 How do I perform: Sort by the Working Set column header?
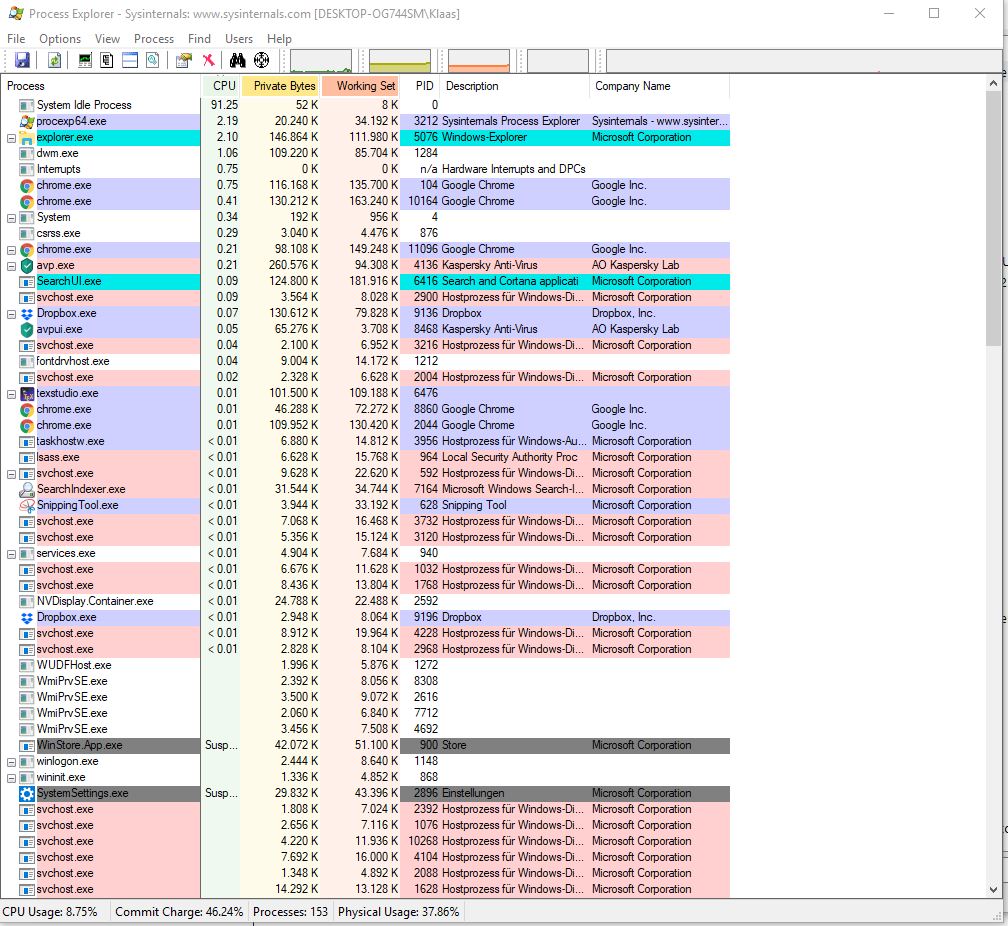pos(361,86)
